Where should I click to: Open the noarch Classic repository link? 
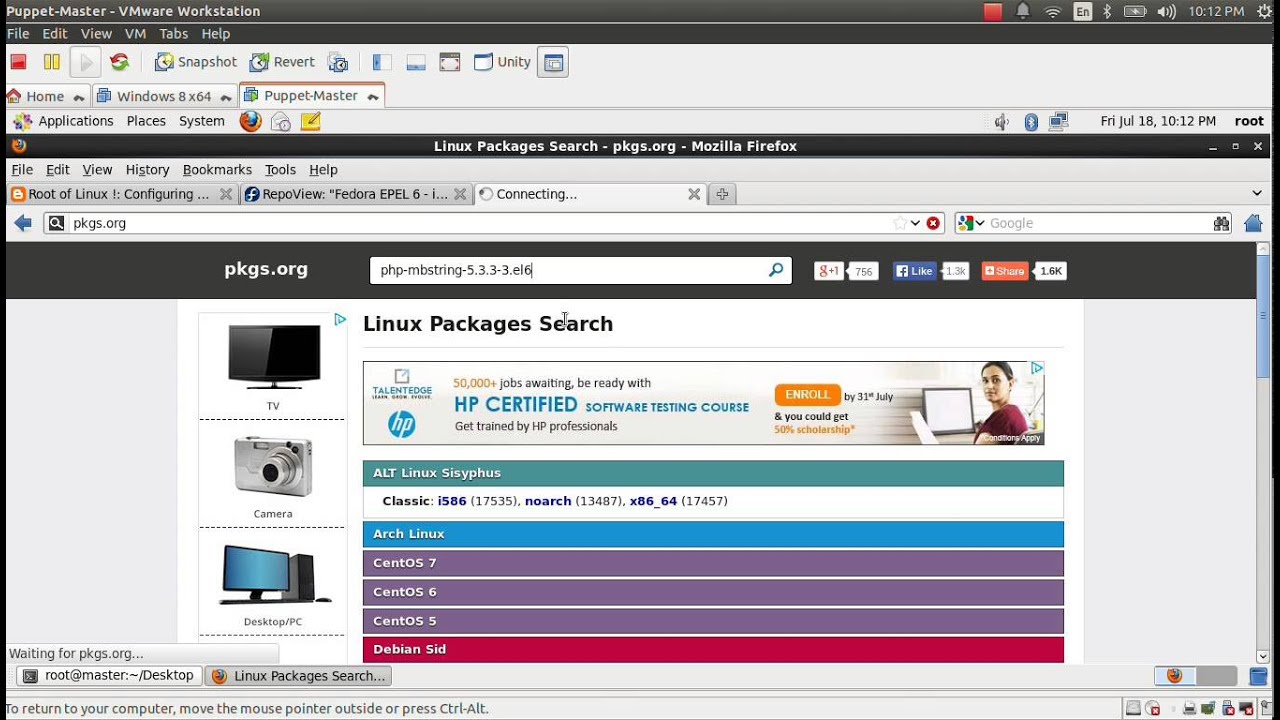(x=548, y=501)
